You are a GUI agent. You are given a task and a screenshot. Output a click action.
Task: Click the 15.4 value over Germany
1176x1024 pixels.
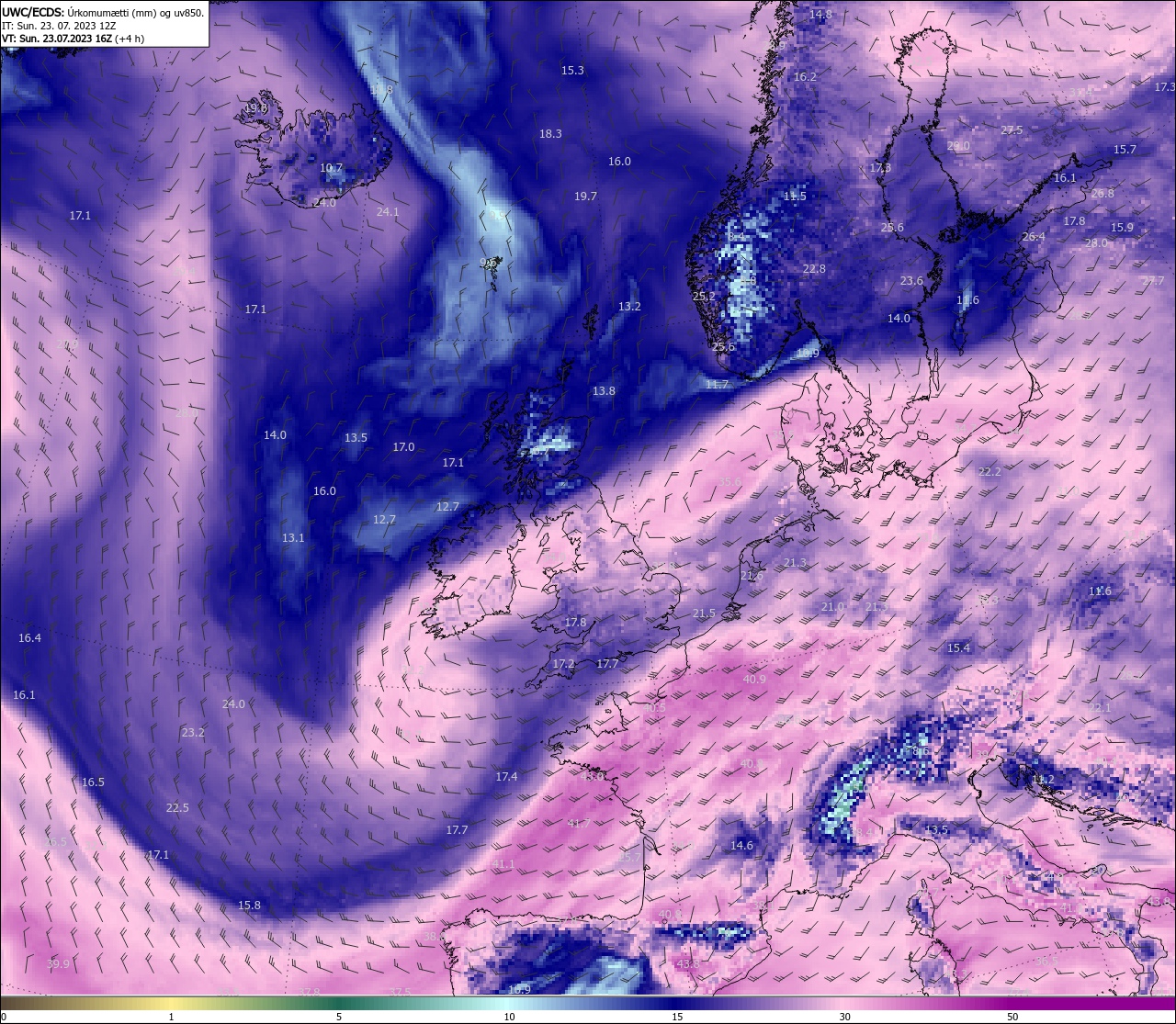click(x=958, y=648)
